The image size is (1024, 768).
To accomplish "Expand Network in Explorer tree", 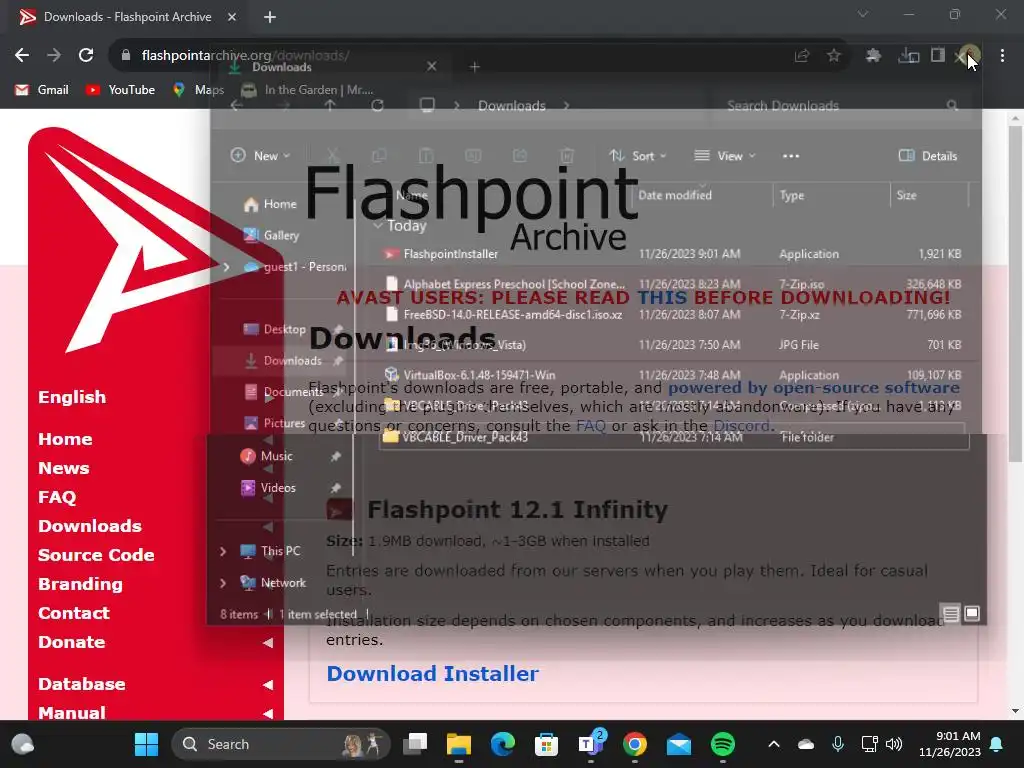I will [223, 583].
